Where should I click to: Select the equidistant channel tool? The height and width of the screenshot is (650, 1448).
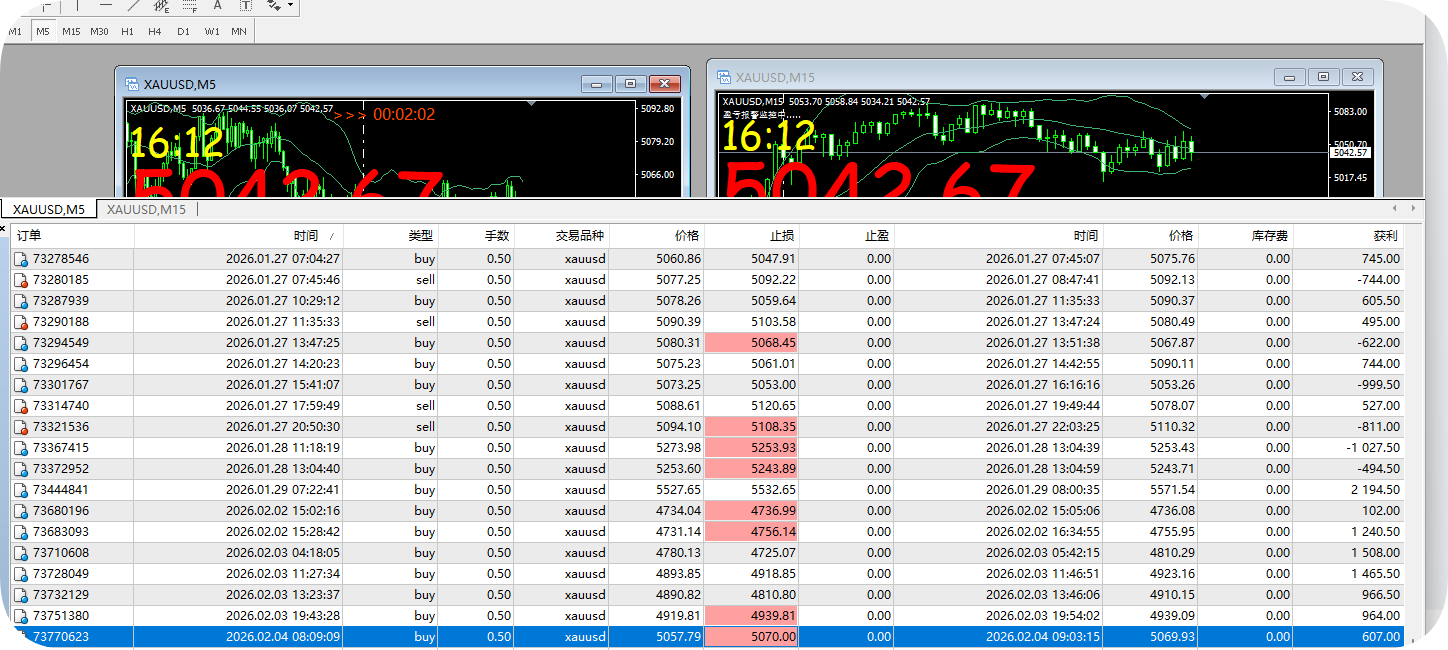[162, 6]
